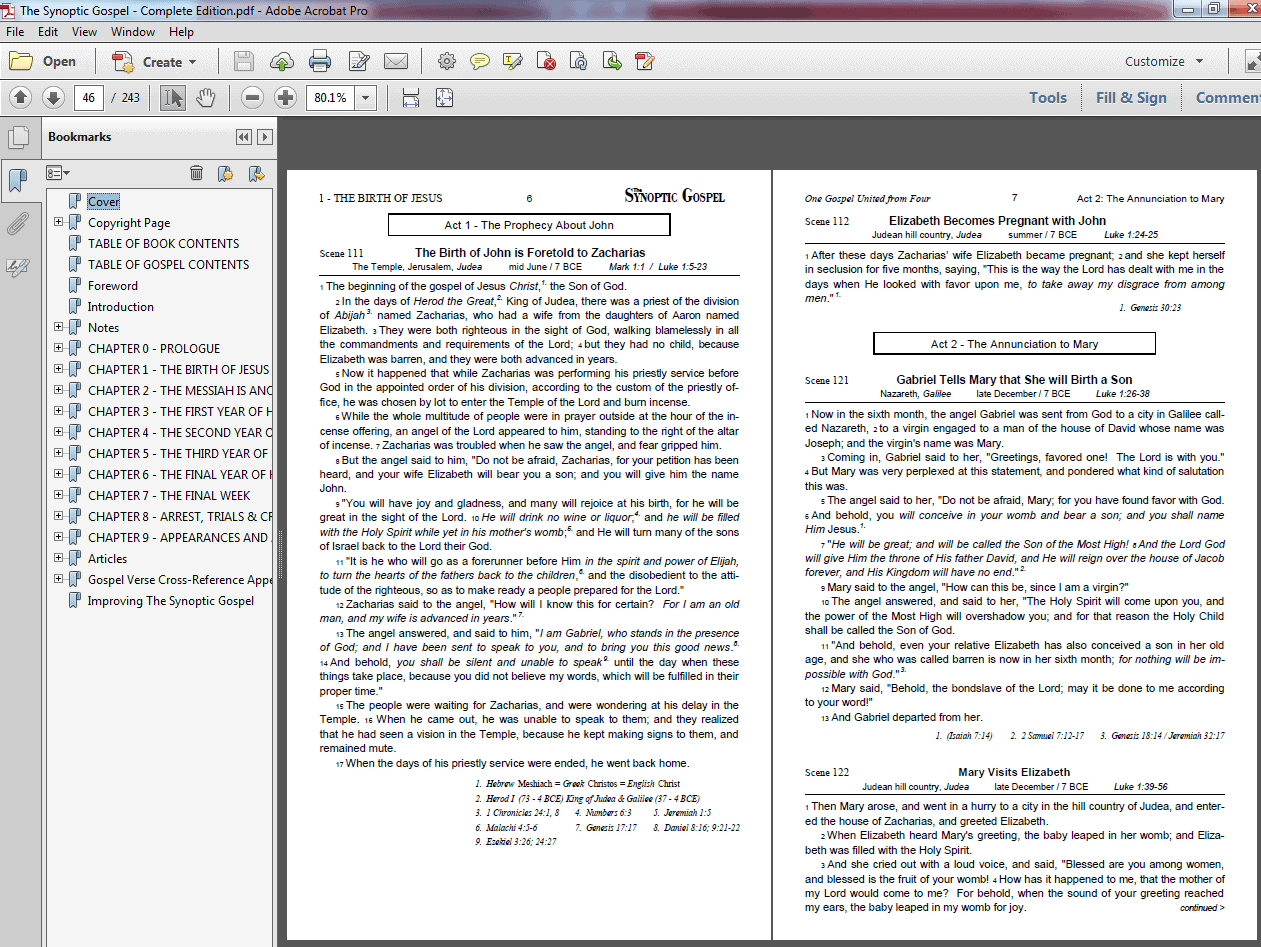1261x947 pixels.
Task: Expand CHAPTER 1 - THE BIRTH OF JESUS
Action: tap(59, 370)
